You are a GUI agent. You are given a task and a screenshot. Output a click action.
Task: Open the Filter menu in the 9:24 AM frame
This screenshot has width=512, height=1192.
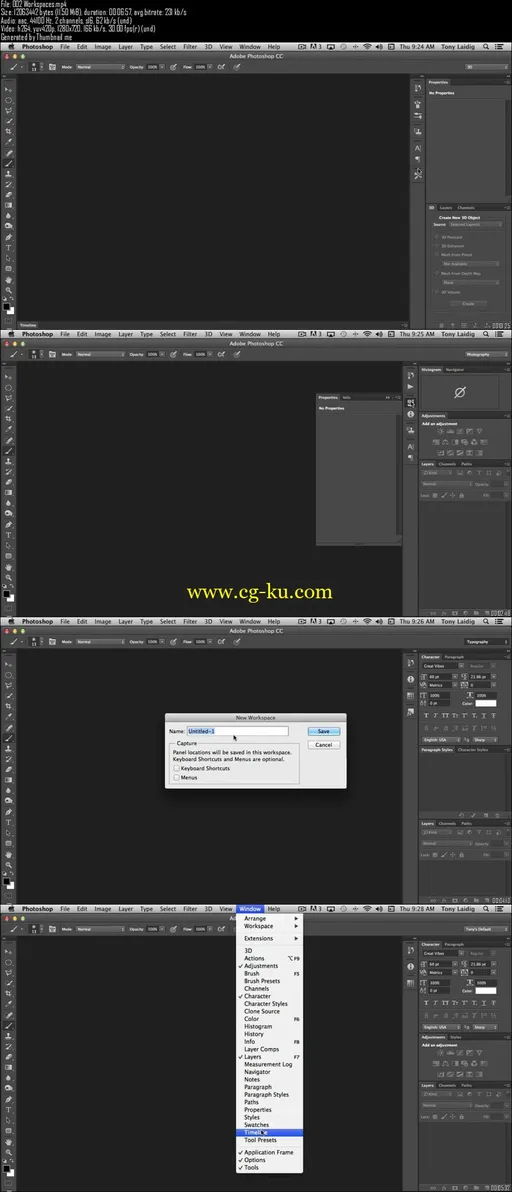190,46
